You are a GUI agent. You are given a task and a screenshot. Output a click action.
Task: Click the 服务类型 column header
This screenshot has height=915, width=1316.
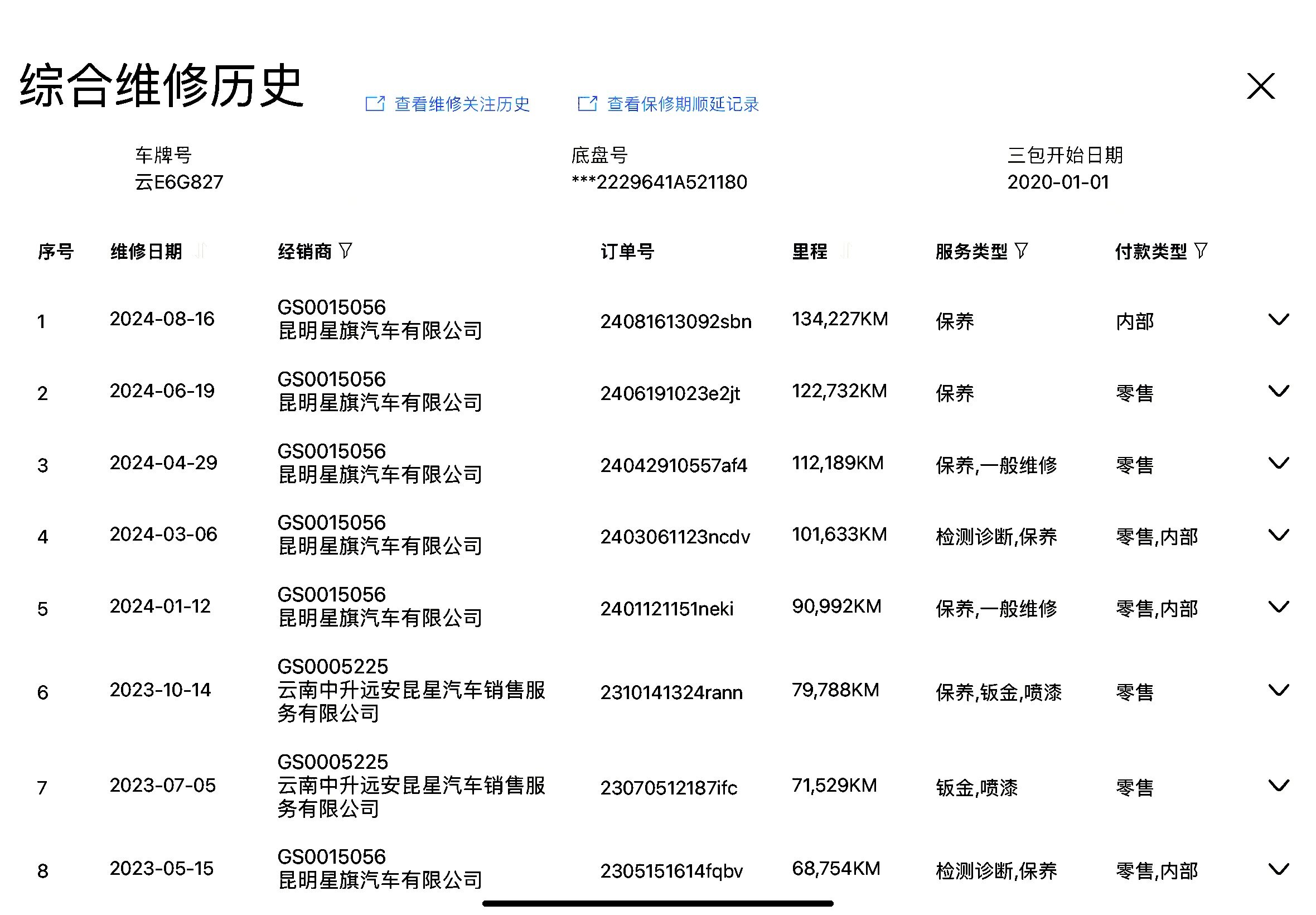tap(971, 251)
